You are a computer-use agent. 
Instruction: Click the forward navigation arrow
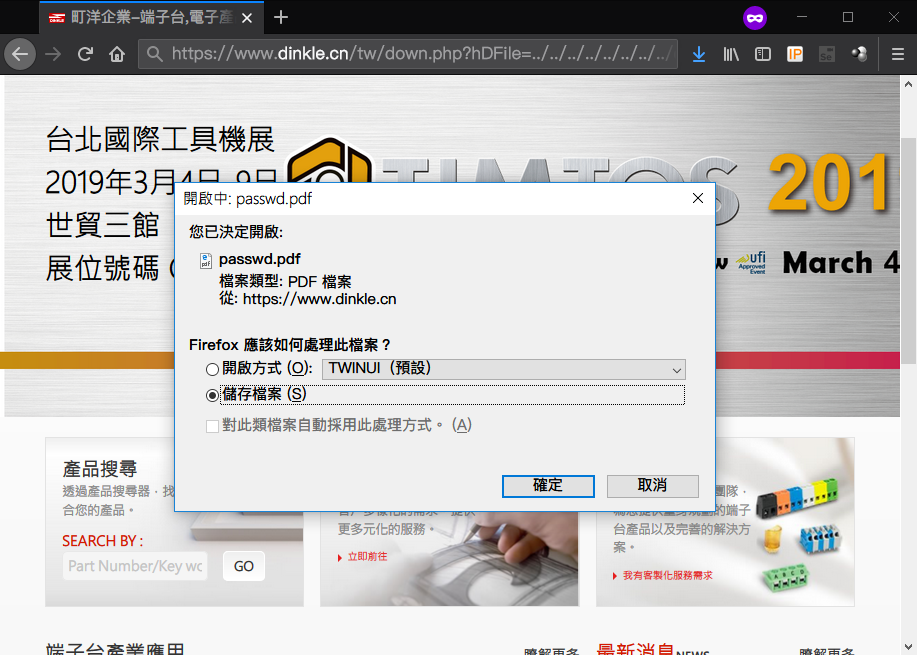[x=53, y=54]
